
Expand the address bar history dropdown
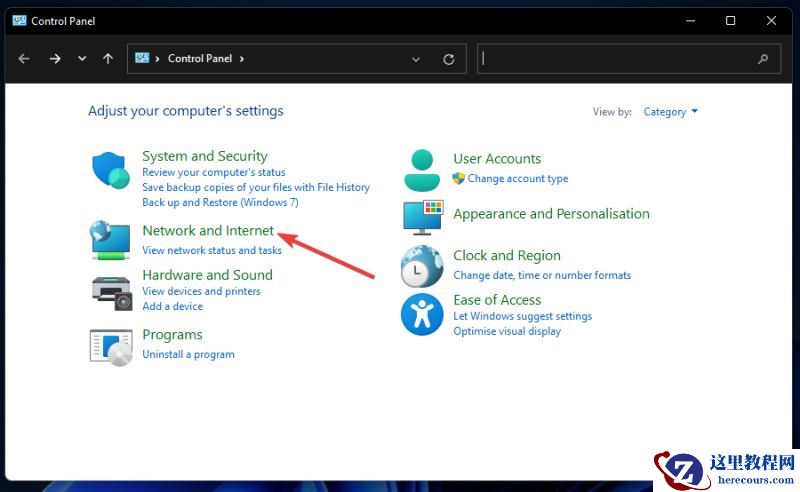pyautogui.click(x=416, y=59)
